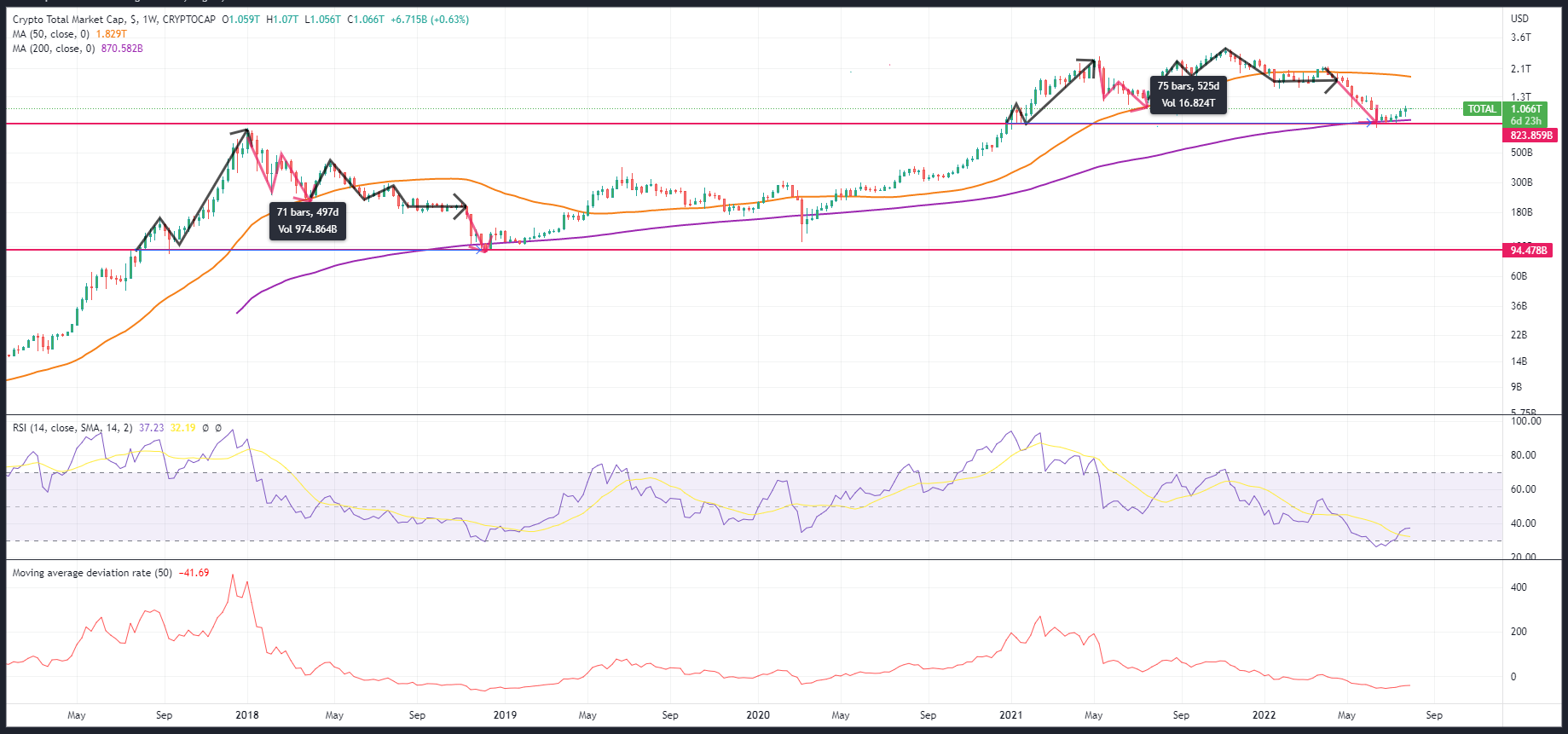Click the MA 200 value 870.582B
Viewport: 1568px width, 734px height.
[x=122, y=49]
